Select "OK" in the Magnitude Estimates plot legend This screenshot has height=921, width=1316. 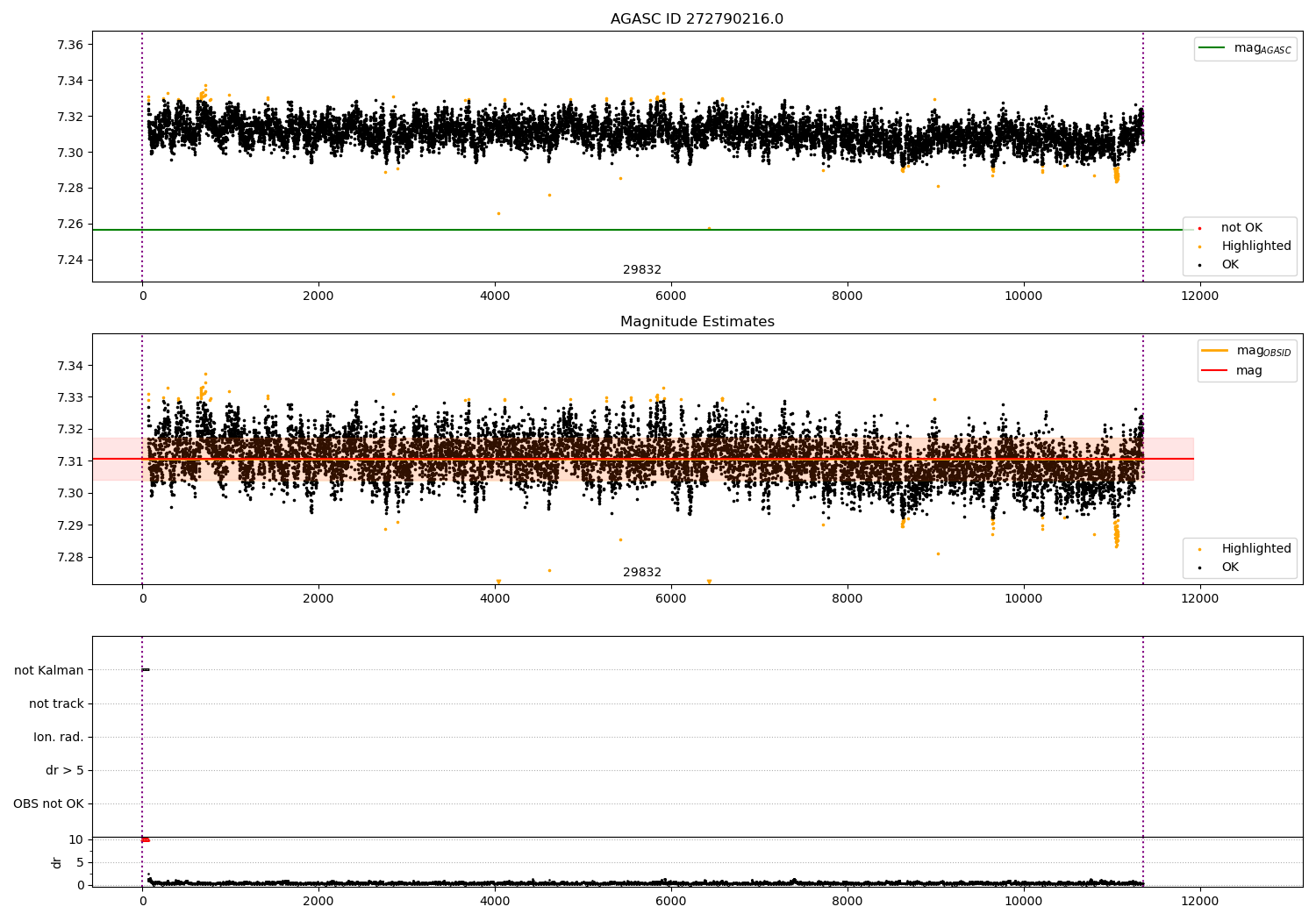[1230, 568]
